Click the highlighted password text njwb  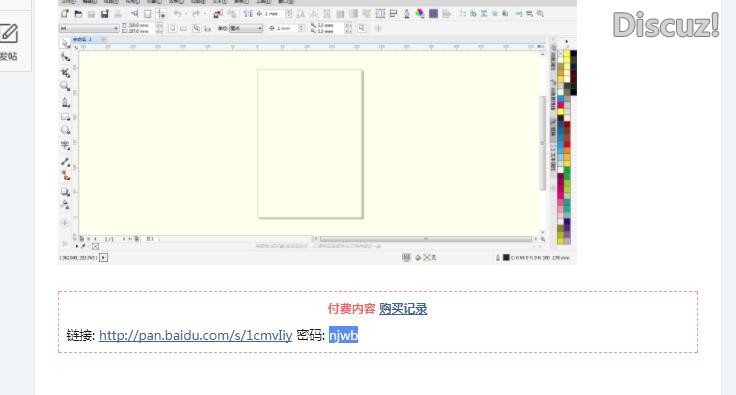344,335
